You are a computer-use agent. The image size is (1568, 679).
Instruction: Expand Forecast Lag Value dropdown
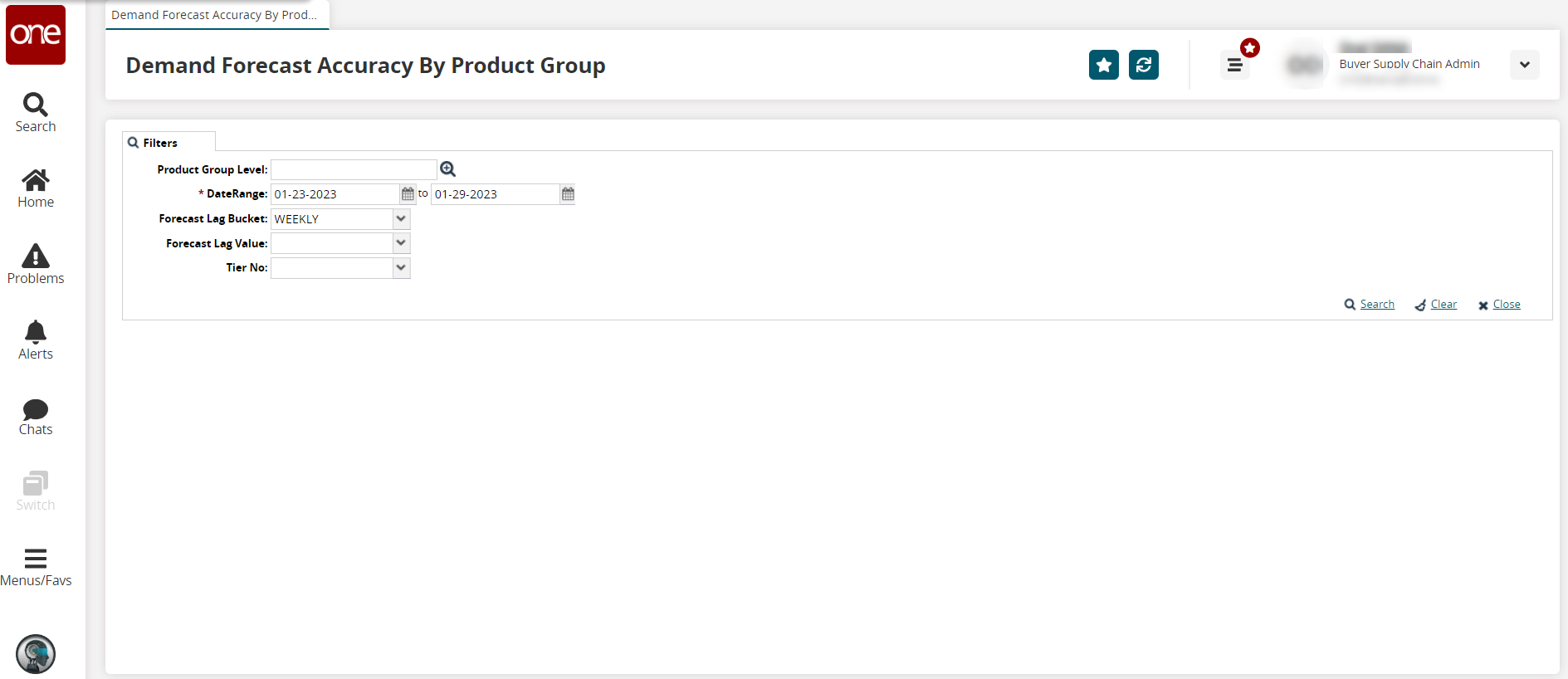(x=402, y=243)
